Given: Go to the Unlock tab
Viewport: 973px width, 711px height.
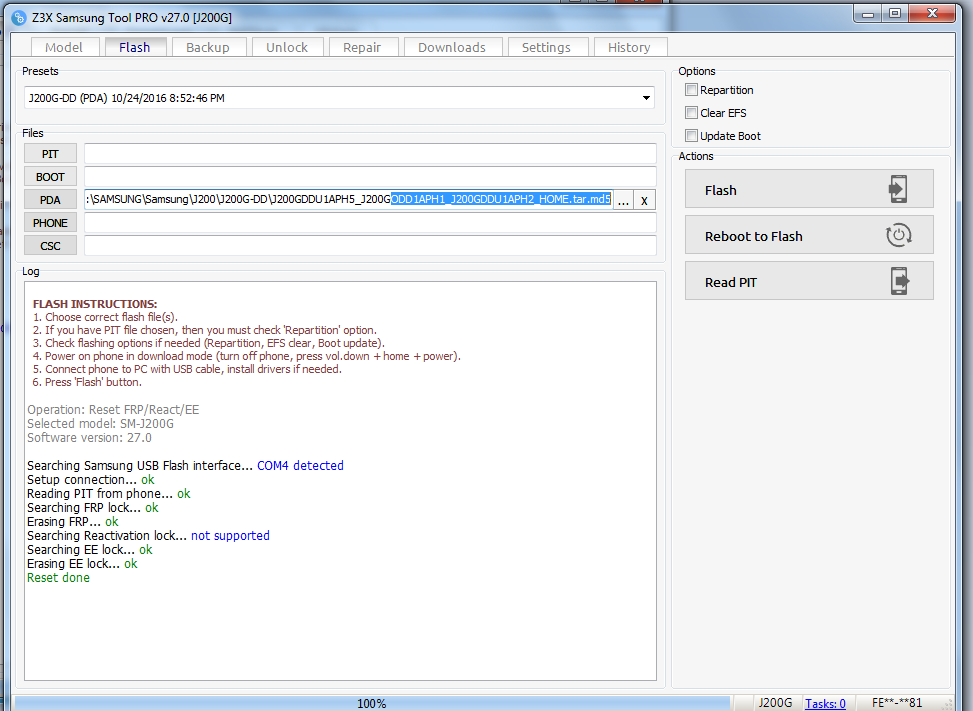Looking at the screenshot, I should click(x=287, y=47).
